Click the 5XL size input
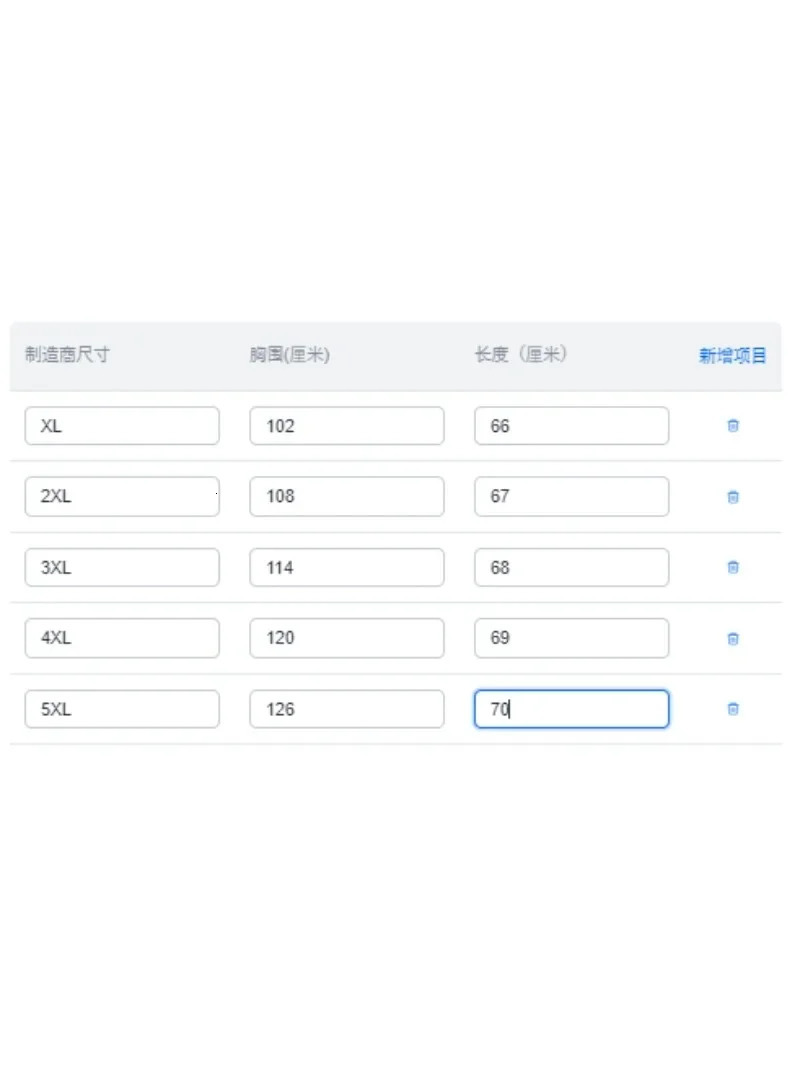Screen dimensions: 800x1067 122,709
